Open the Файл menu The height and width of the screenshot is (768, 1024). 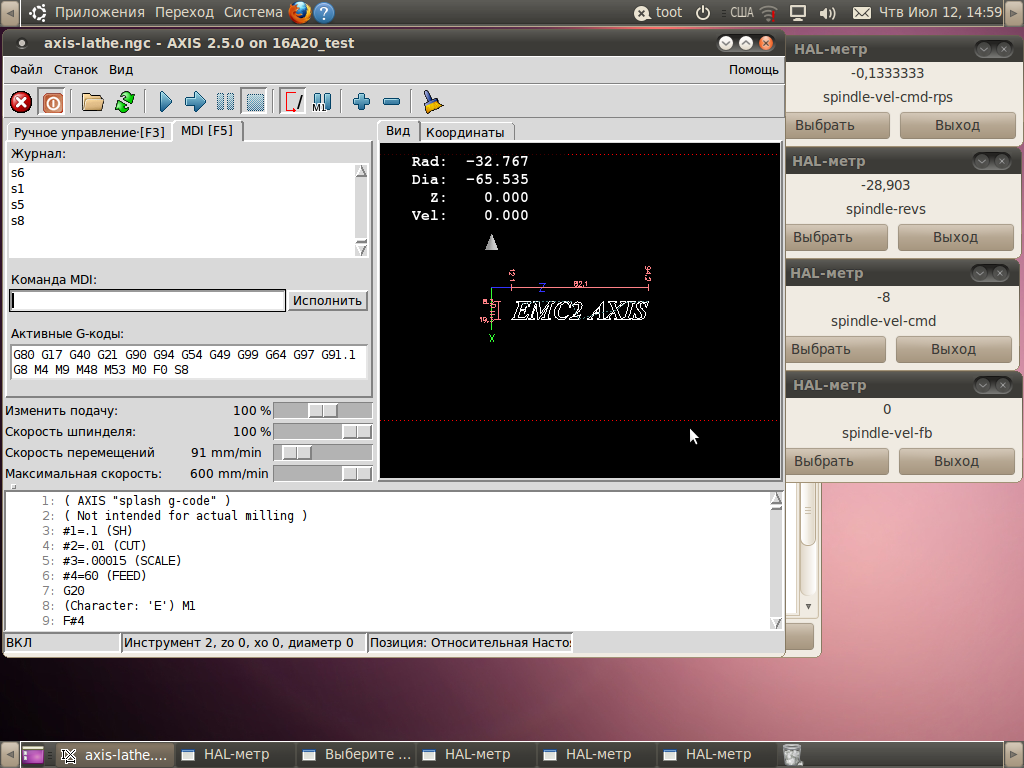[x=26, y=70]
